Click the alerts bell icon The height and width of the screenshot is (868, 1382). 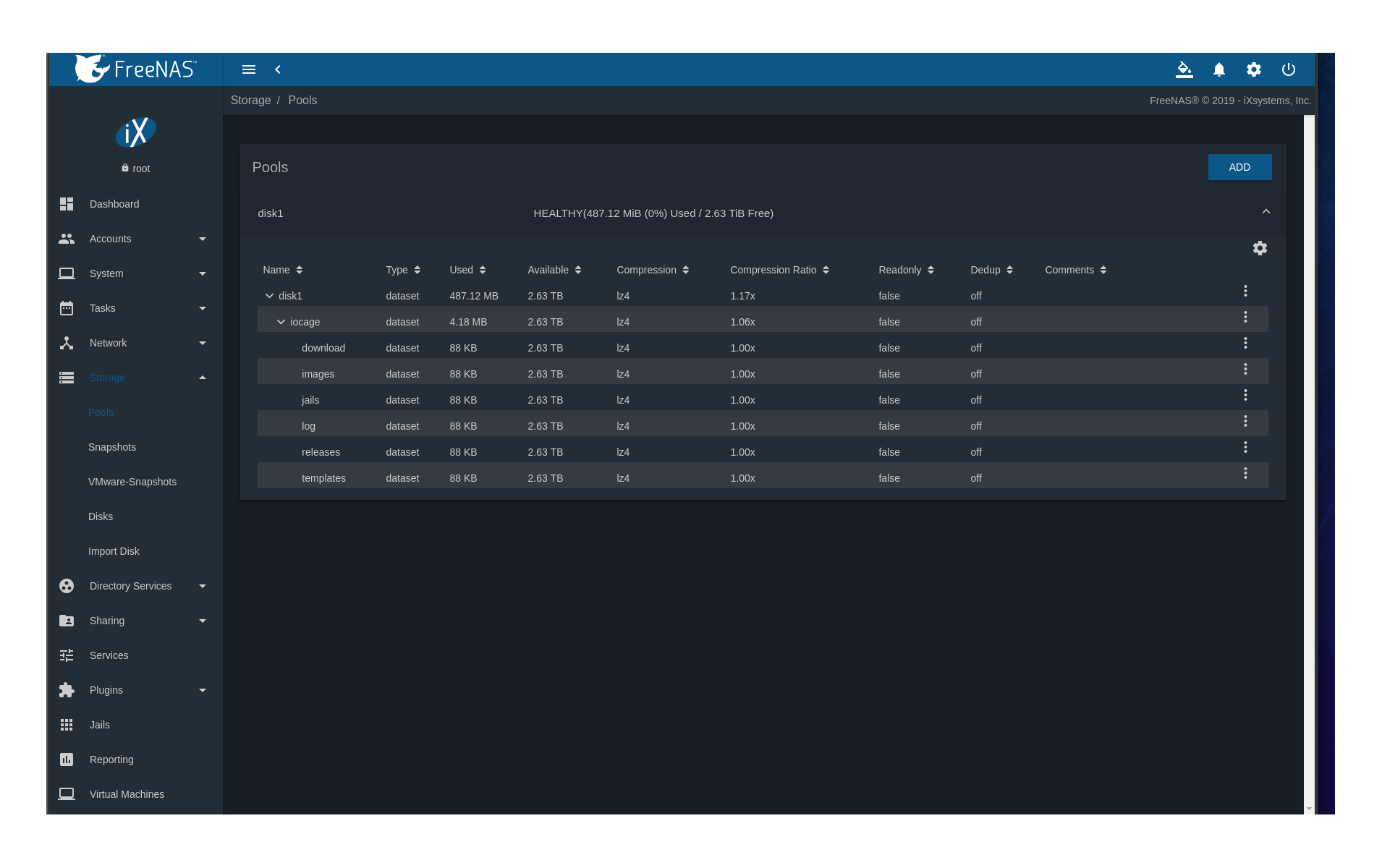click(x=1218, y=69)
